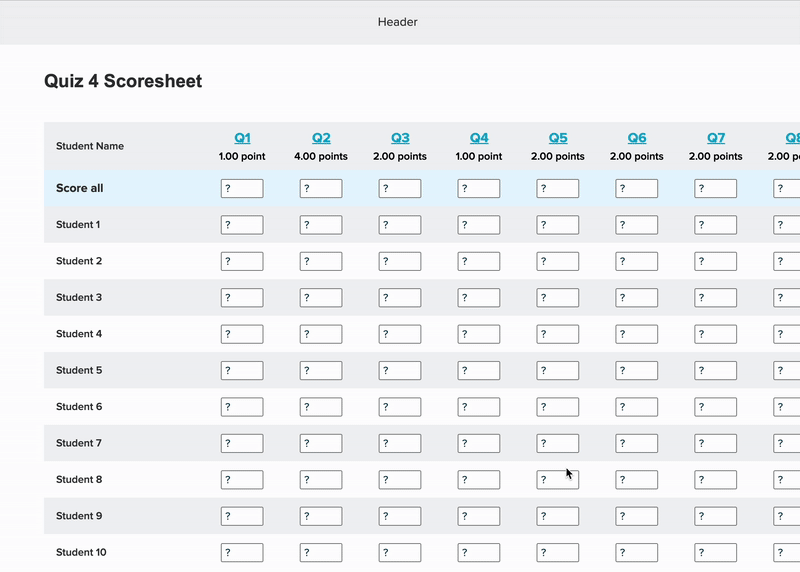Click Score all input for Q1
Screen dimensions: 800x572
[x=242, y=188]
